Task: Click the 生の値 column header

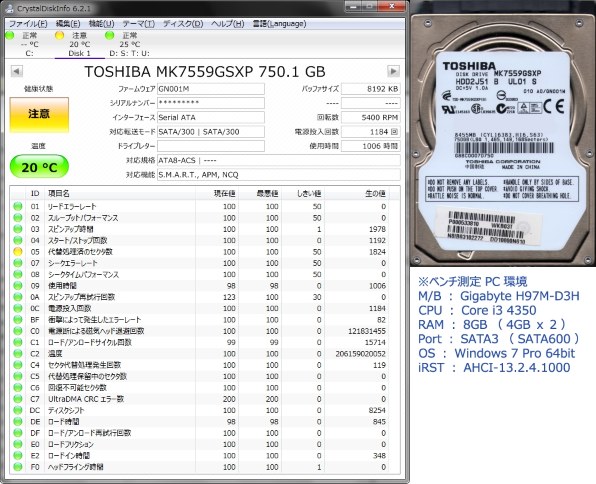Action: point(357,194)
